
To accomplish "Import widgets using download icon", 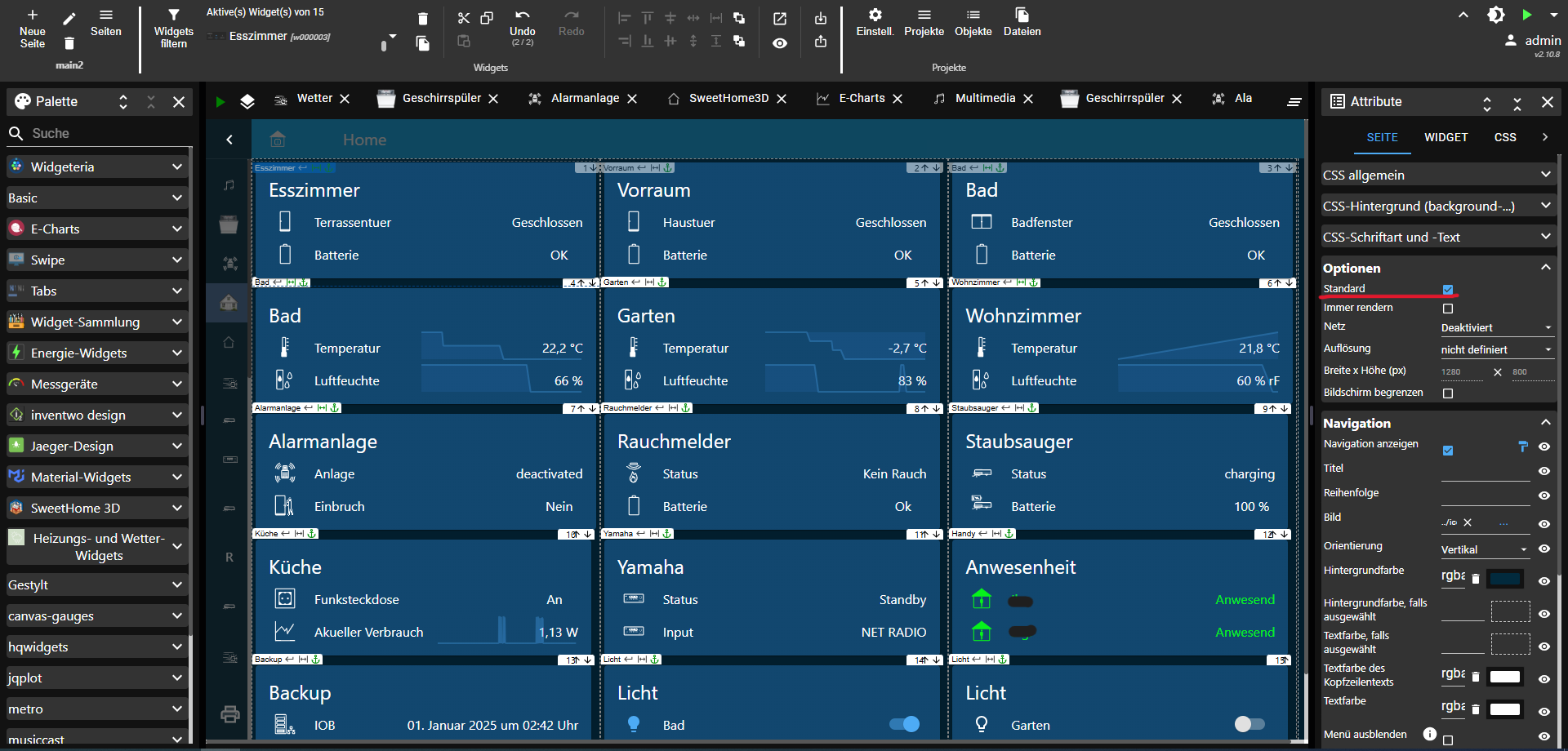I will tap(821, 18).
